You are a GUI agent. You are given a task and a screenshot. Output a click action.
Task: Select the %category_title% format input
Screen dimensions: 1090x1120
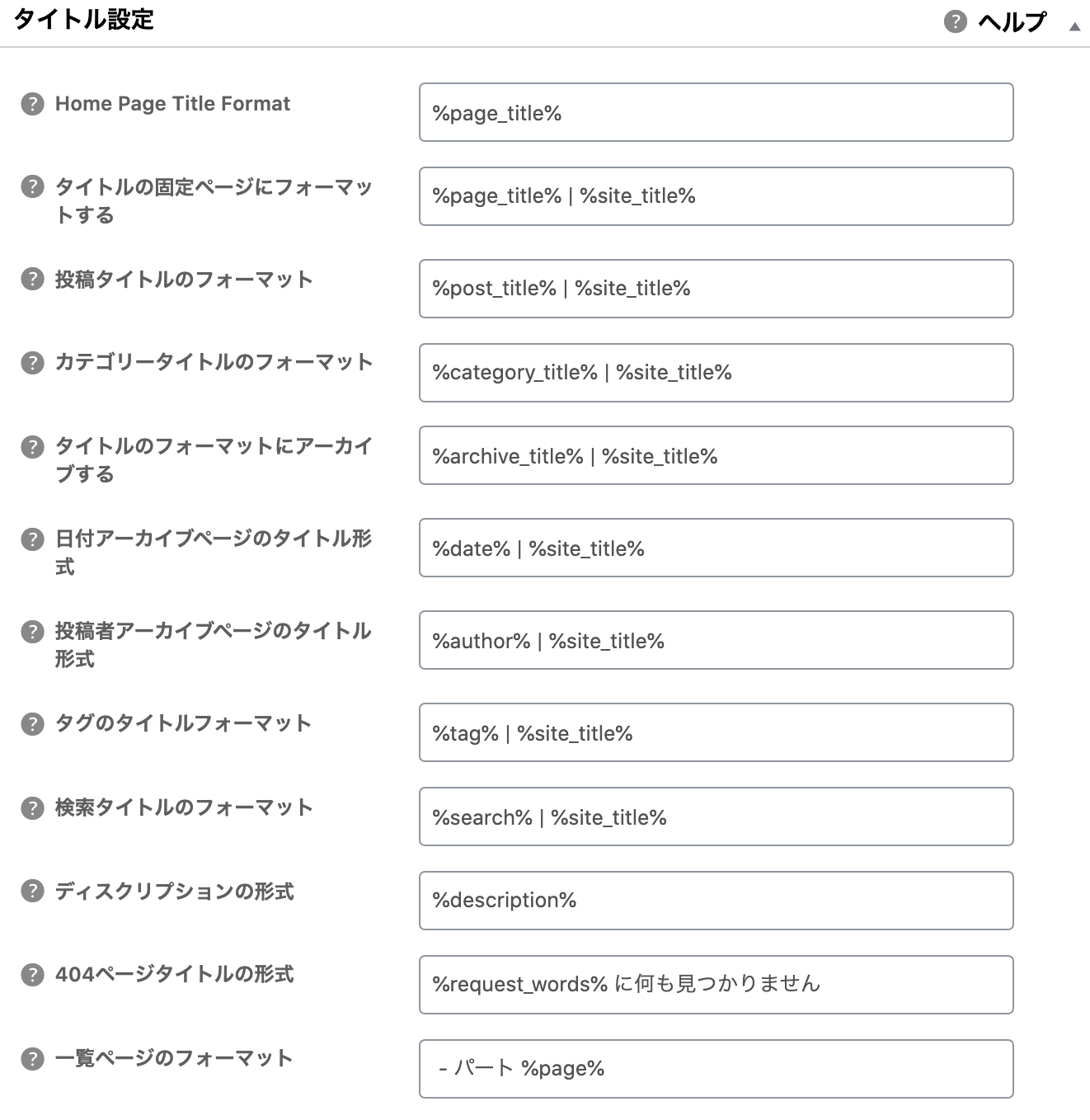pyautogui.click(x=716, y=373)
